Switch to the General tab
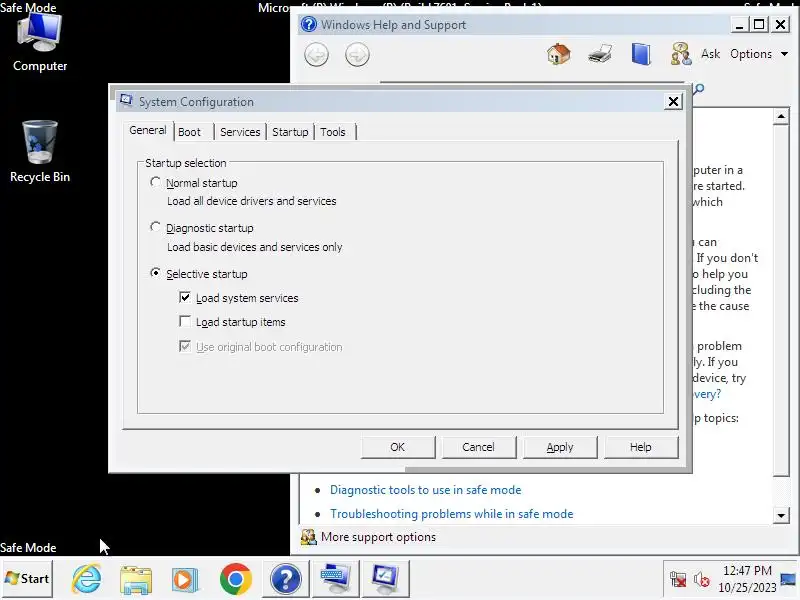The height and width of the screenshot is (600, 800). click(x=147, y=130)
